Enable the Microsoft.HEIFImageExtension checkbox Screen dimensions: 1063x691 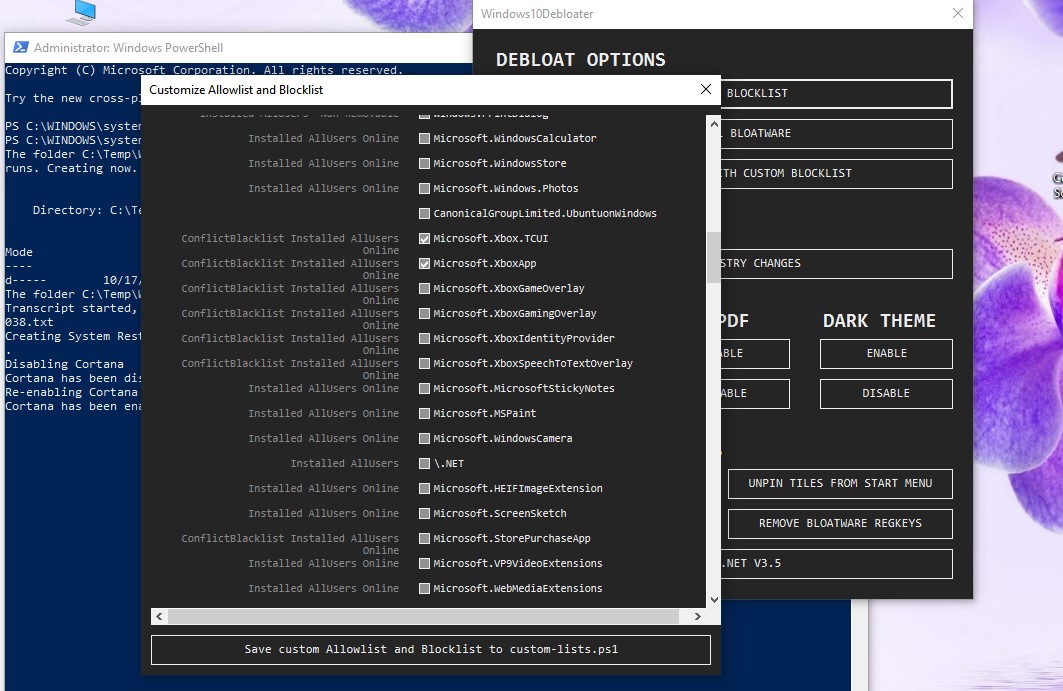(424, 488)
